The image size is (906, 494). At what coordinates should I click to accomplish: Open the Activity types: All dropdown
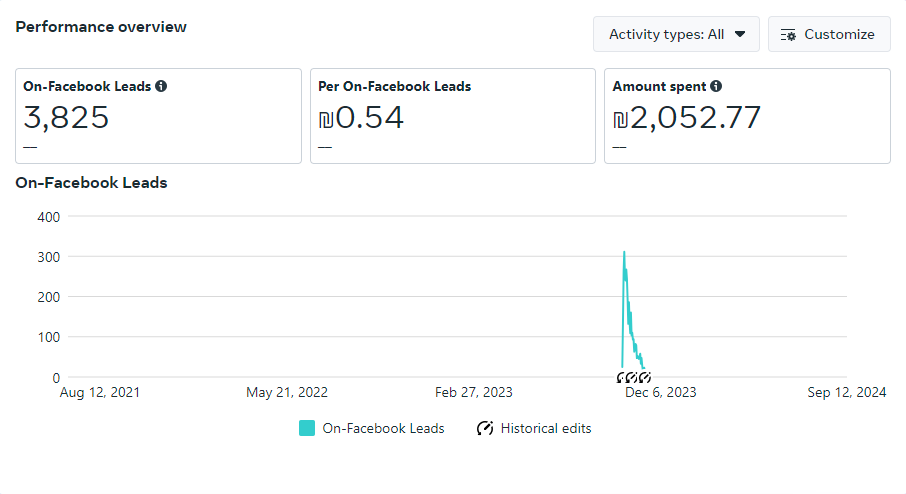tap(676, 35)
